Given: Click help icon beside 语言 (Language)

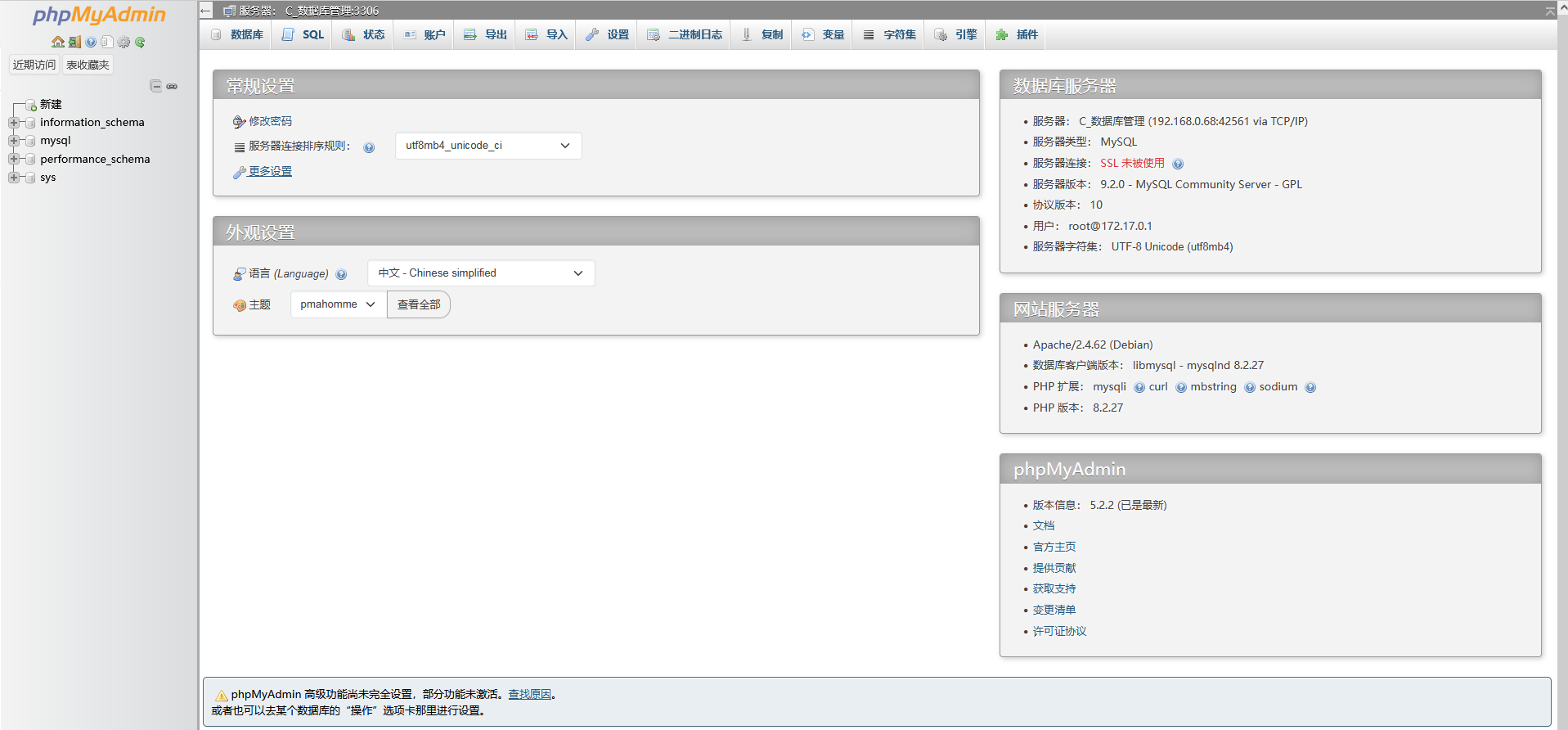Looking at the screenshot, I should [341, 274].
